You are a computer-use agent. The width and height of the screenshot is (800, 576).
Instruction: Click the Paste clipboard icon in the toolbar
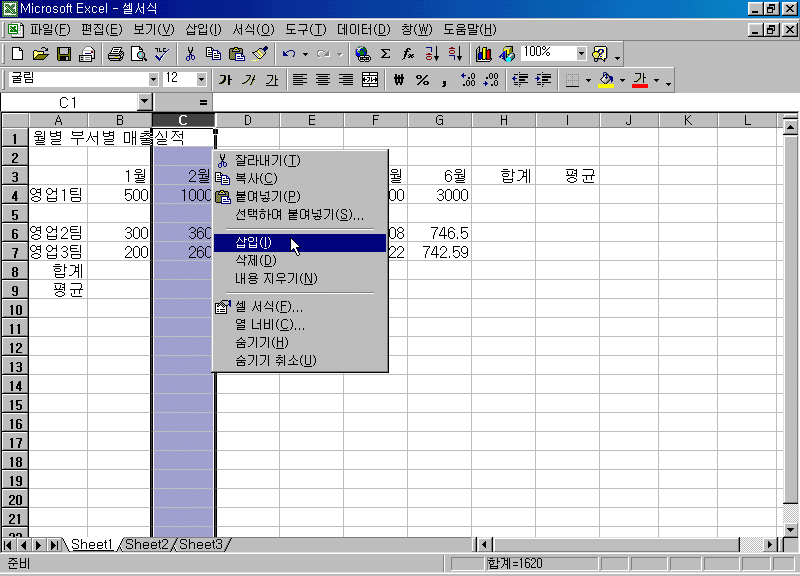click(x=237, y=54)
